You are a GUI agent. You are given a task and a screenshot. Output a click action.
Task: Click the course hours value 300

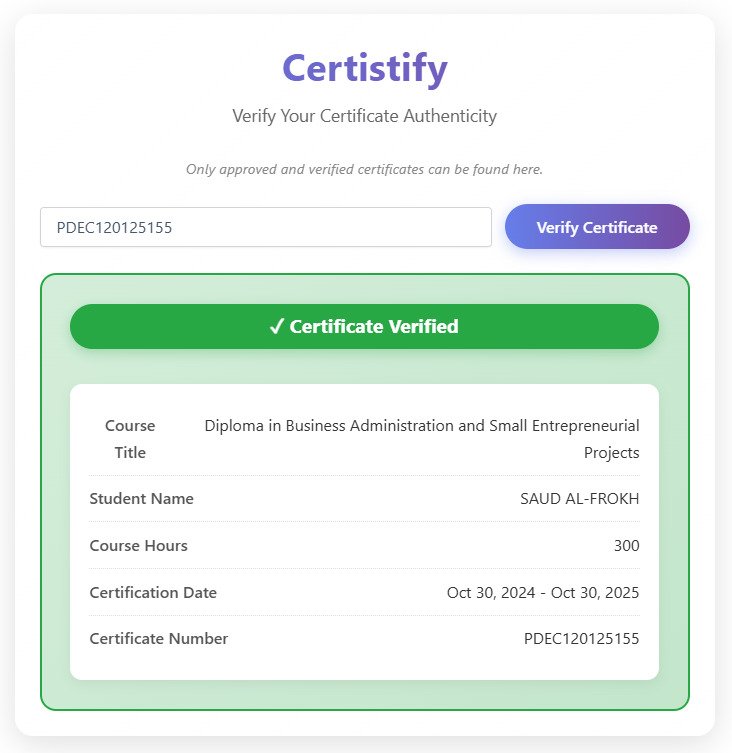coord(626,546)
